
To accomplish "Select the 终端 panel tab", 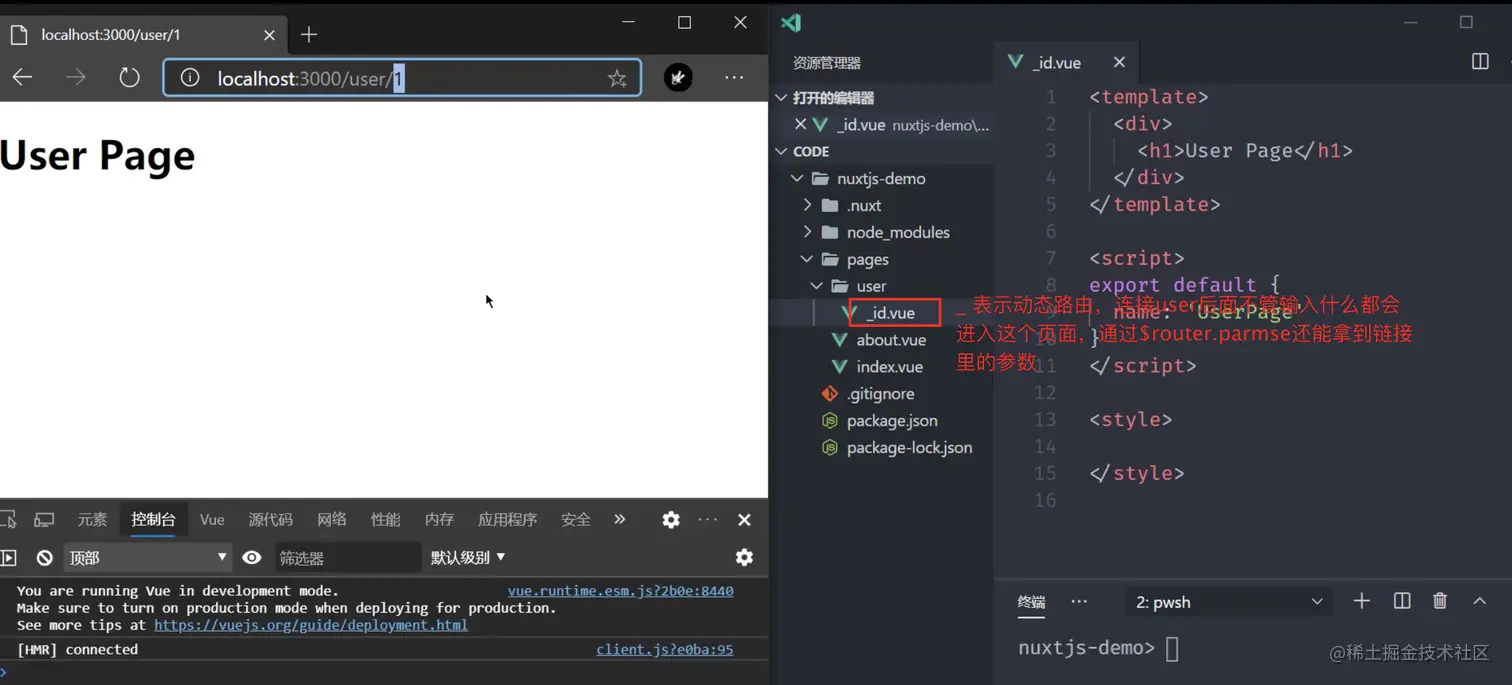I will point(1031,602).
